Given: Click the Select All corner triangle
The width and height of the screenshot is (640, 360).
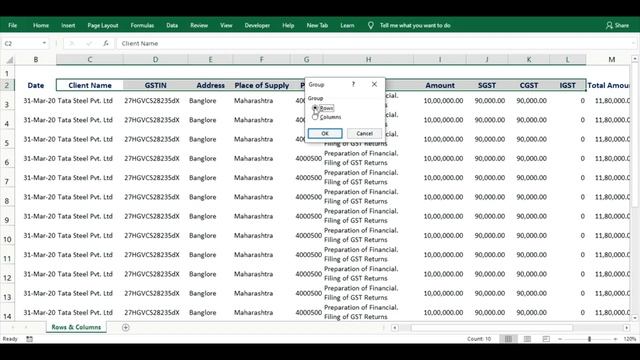Looking at the screenshot, I should [9, 60].
